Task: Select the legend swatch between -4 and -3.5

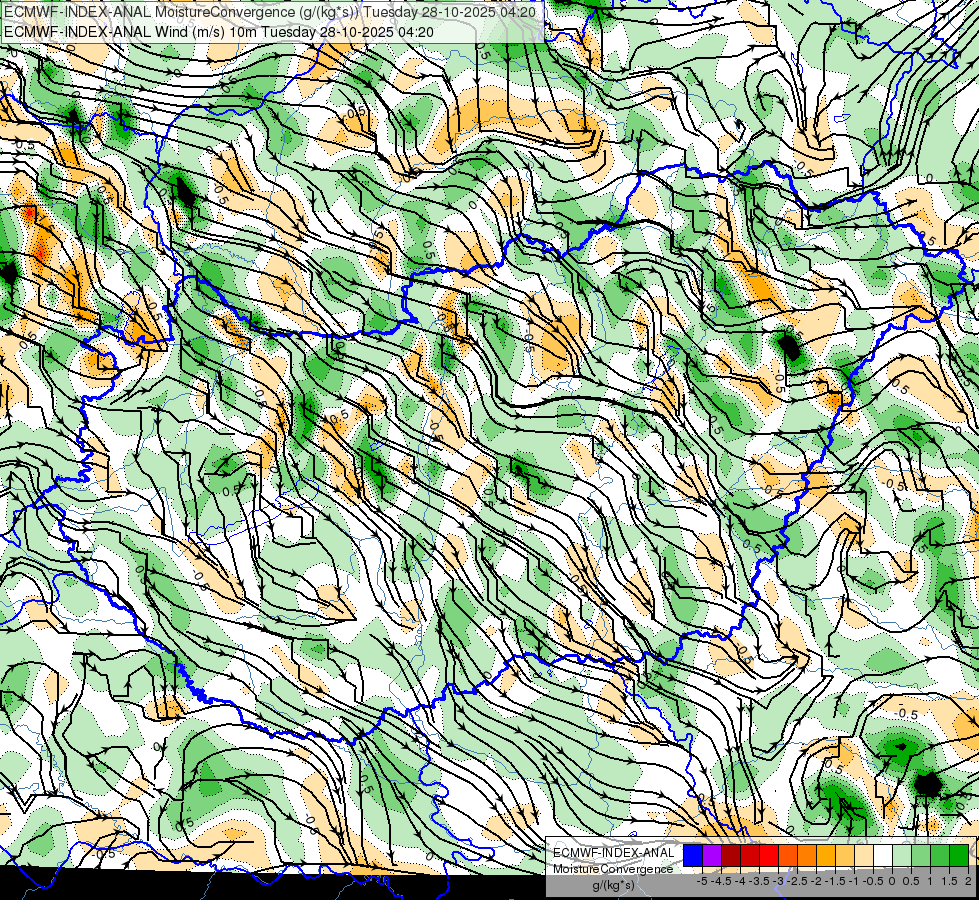Action: coord(750,855)
